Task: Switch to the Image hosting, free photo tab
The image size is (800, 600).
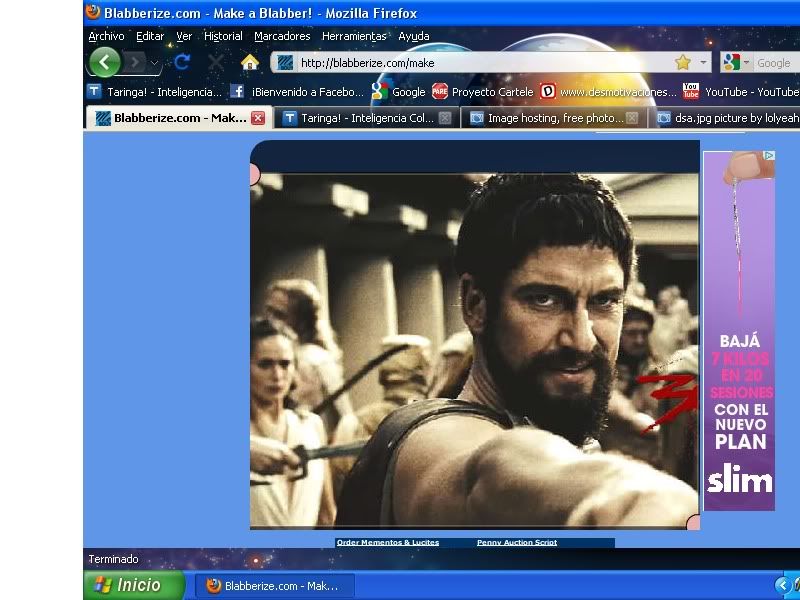Action: click(554, 118)
